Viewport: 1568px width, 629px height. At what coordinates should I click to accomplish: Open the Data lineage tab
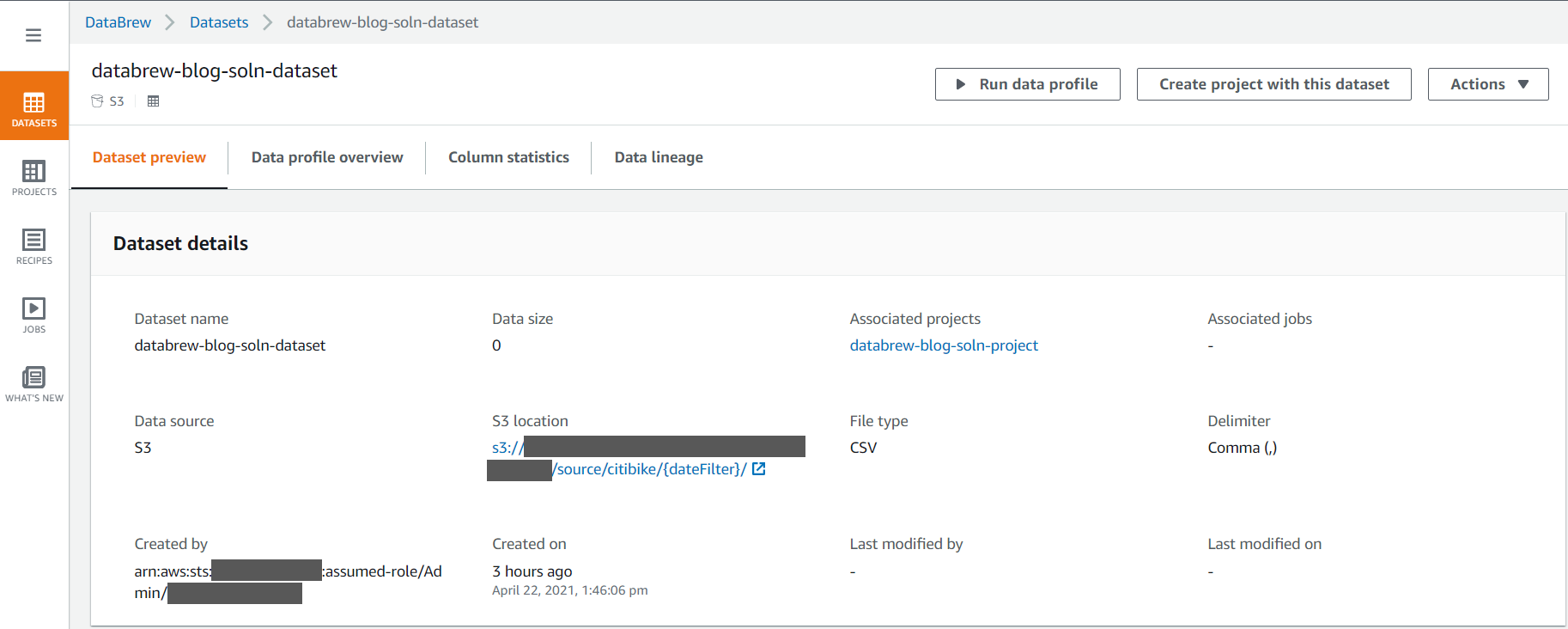pyautogui.click(x=659, y=157)
